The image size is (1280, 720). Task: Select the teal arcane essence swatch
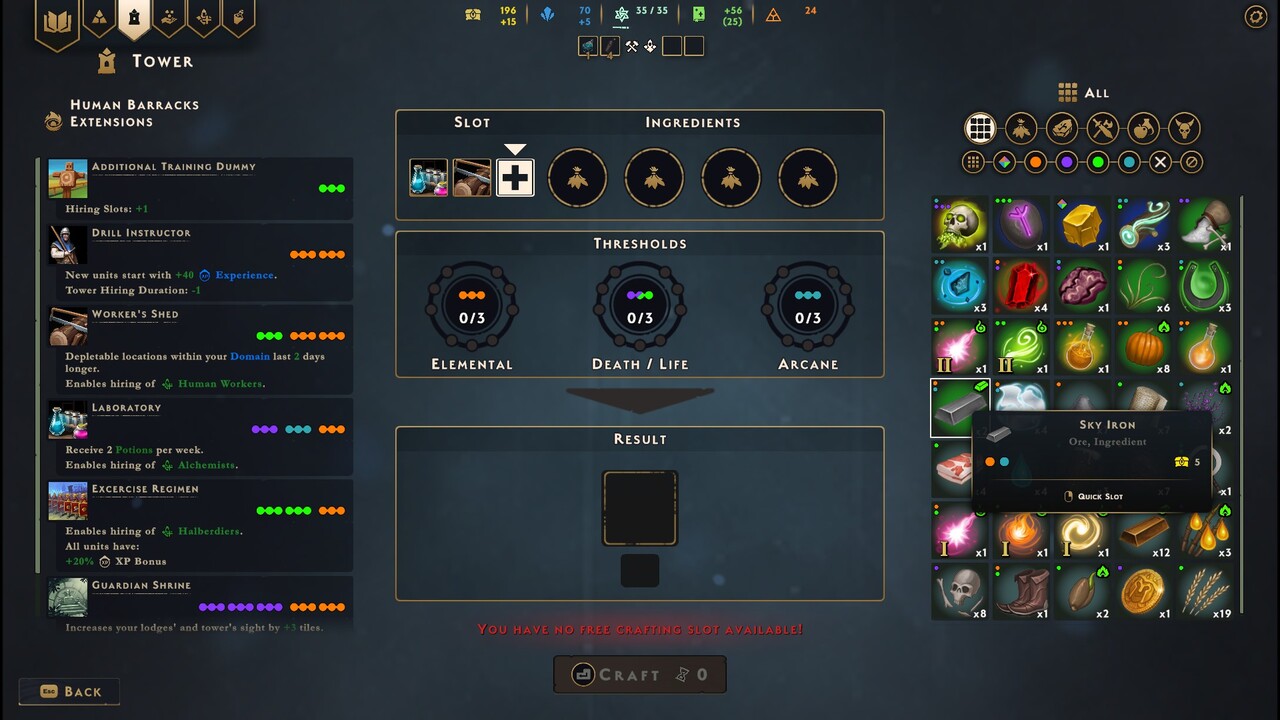[1129, 162]
